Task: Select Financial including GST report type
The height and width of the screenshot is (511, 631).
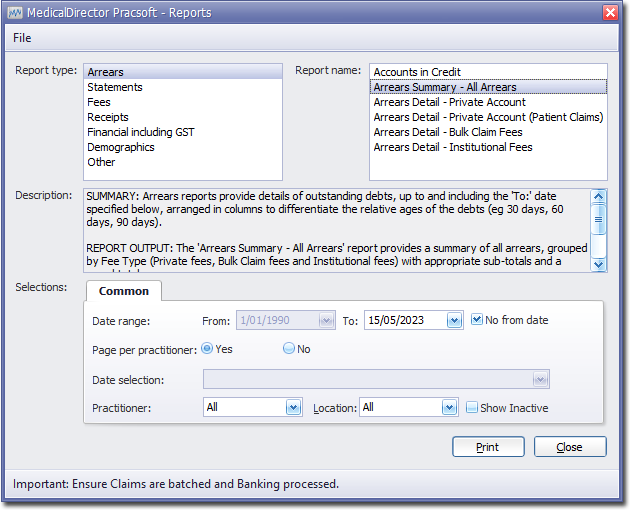Action: tap(141, 132)
